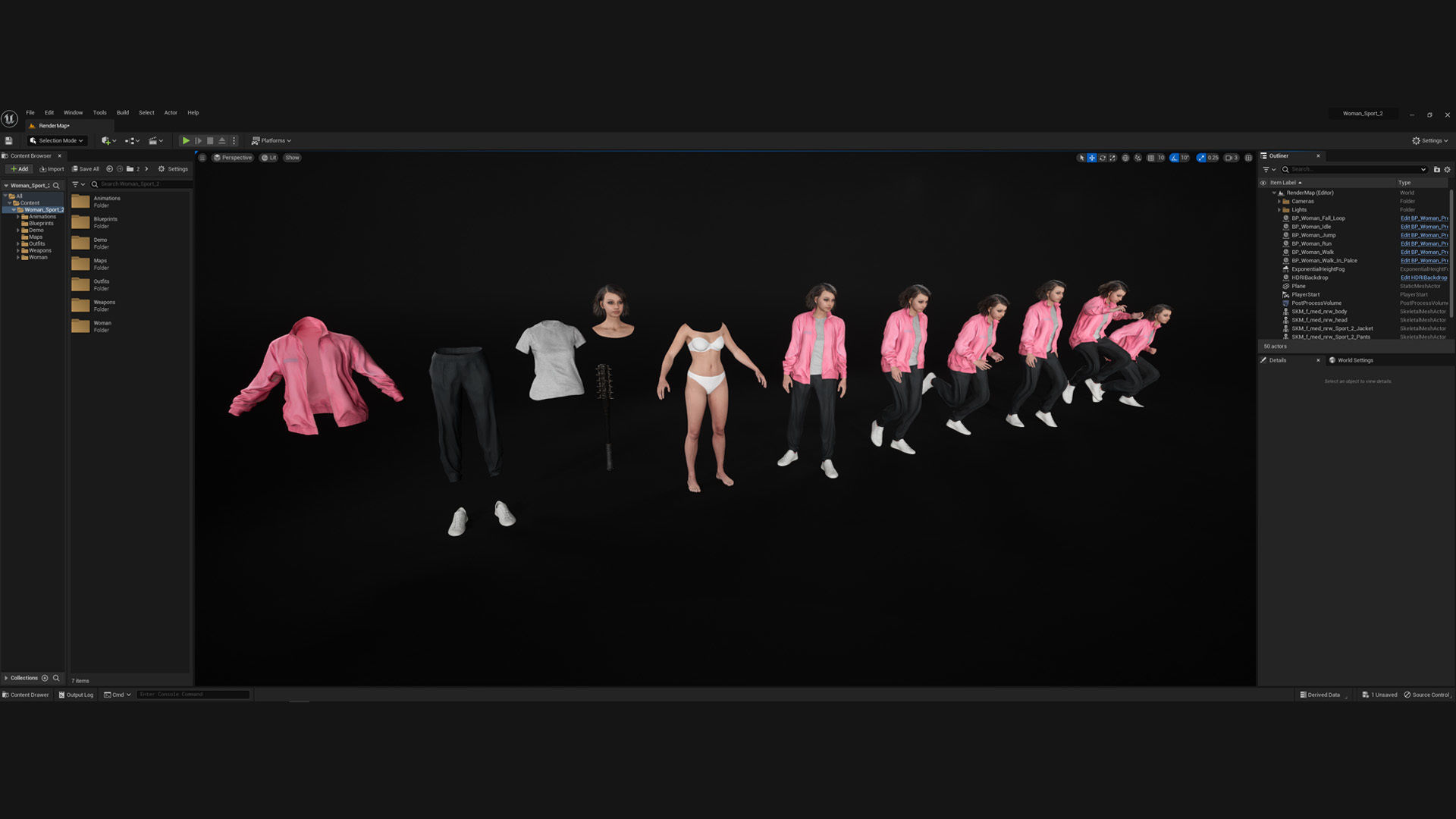Go back in Content Browser history
1456x819 pixels.
pos(109,169)
